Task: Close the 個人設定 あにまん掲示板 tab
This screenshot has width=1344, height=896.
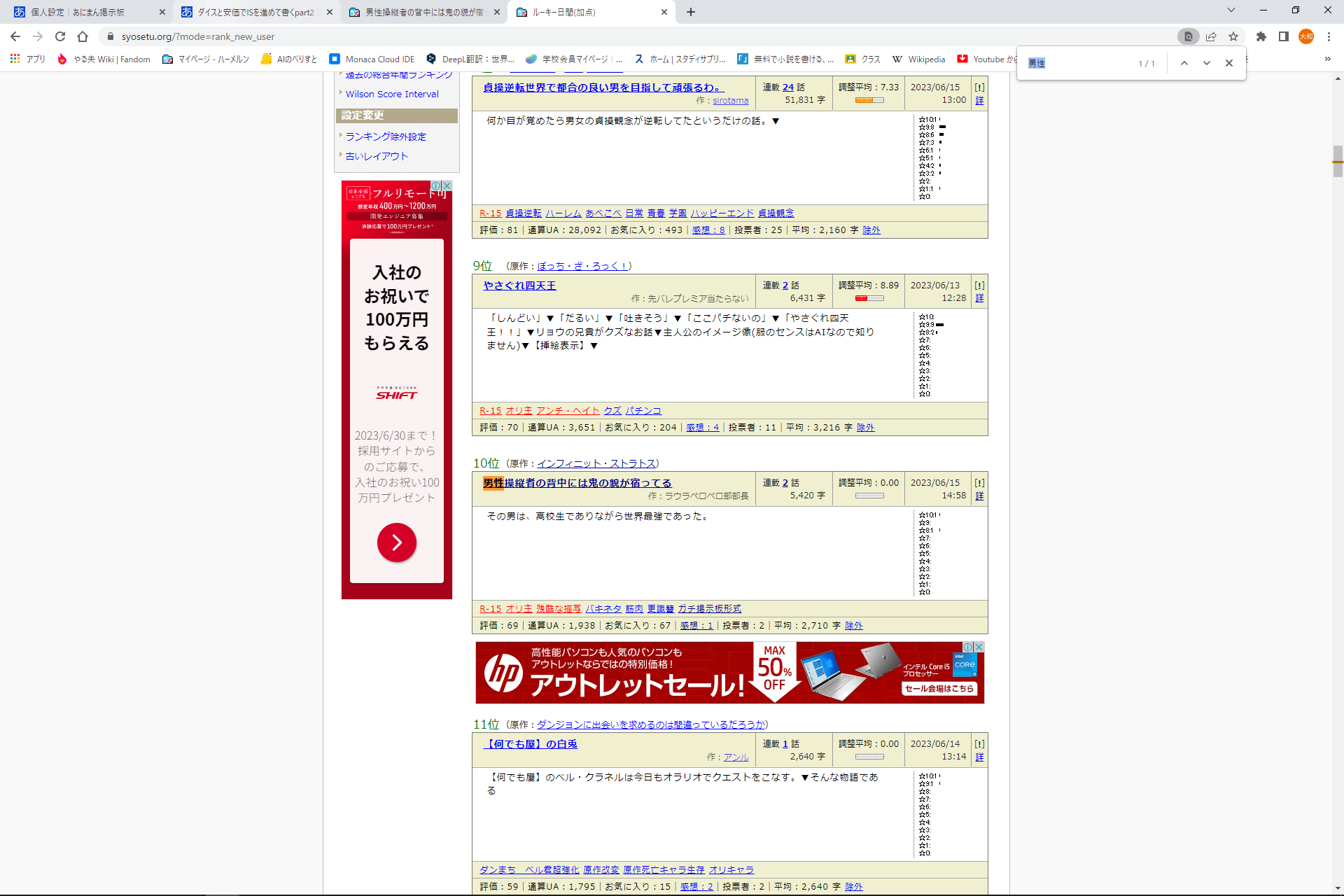Action: pos(162,12)
